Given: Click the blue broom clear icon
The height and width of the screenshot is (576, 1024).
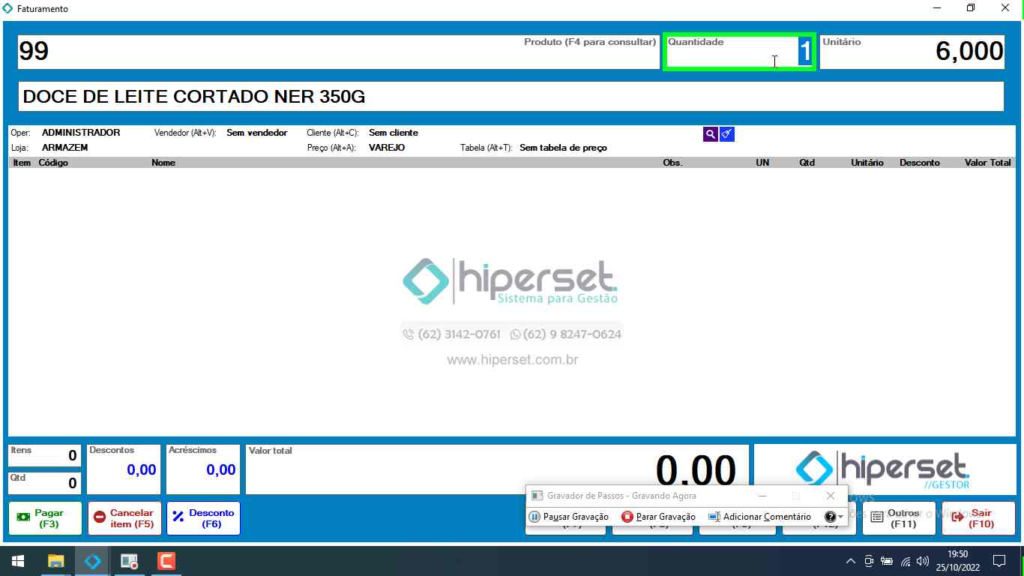Looking at the screenshot, I should pos(727,134).
